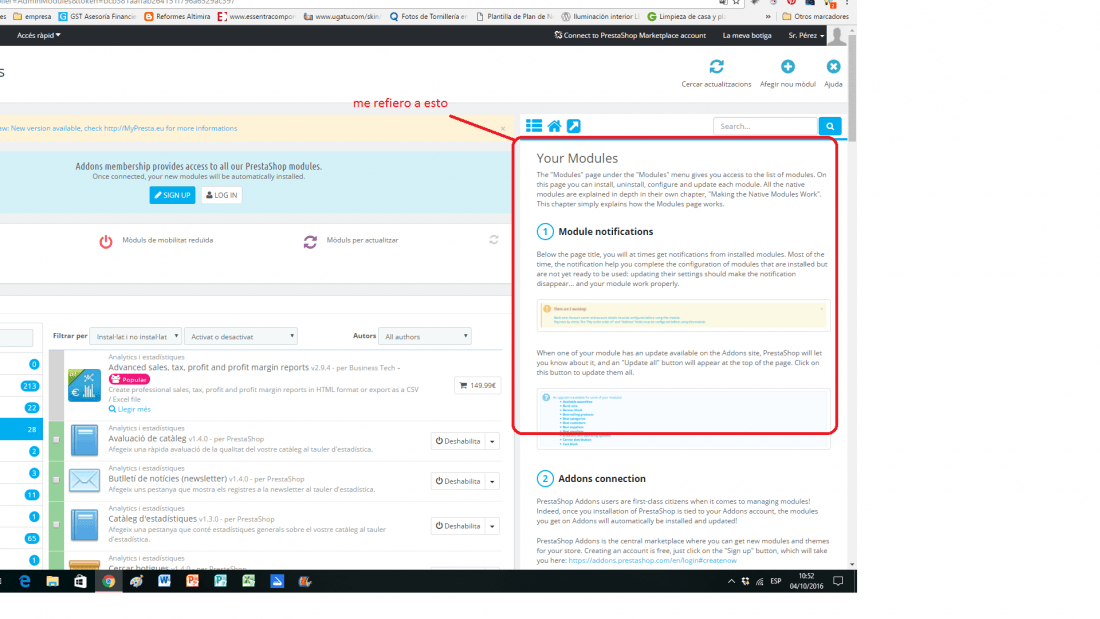Click Butlletí de notícies envelope icon
The image size is (1100, 619).
[x=84, y=481]
